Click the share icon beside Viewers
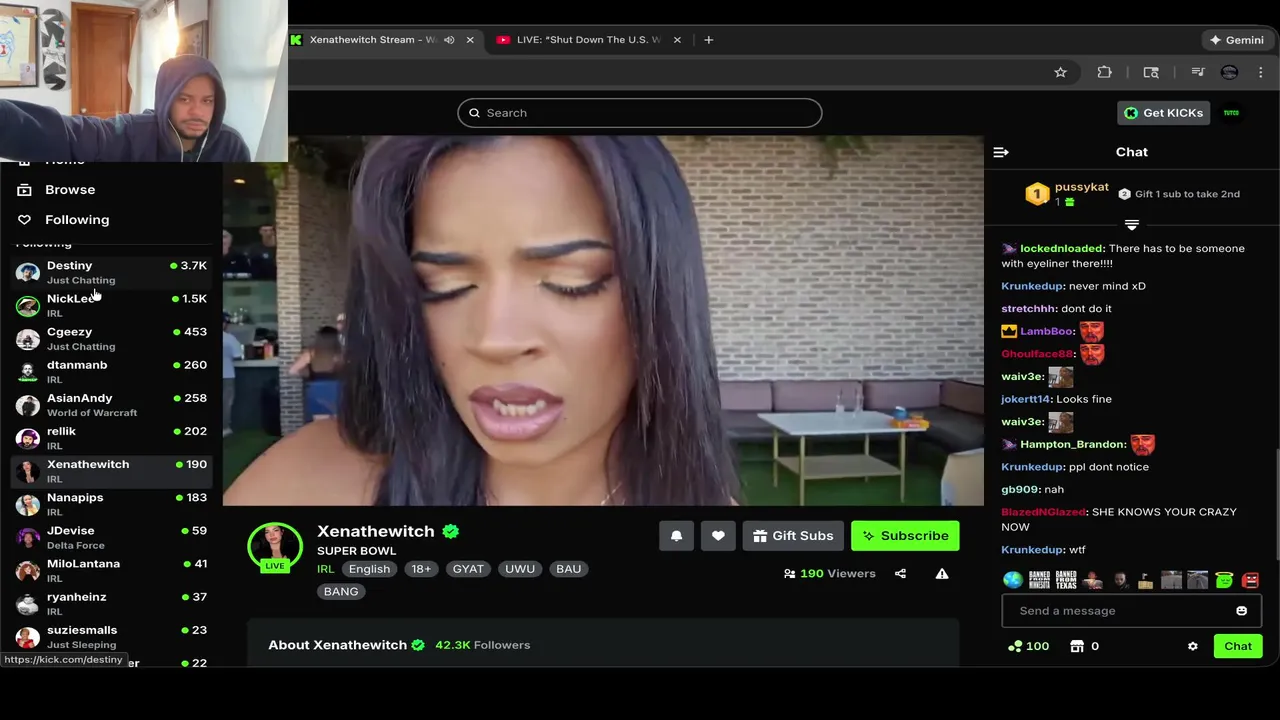 tap(900, 574)
